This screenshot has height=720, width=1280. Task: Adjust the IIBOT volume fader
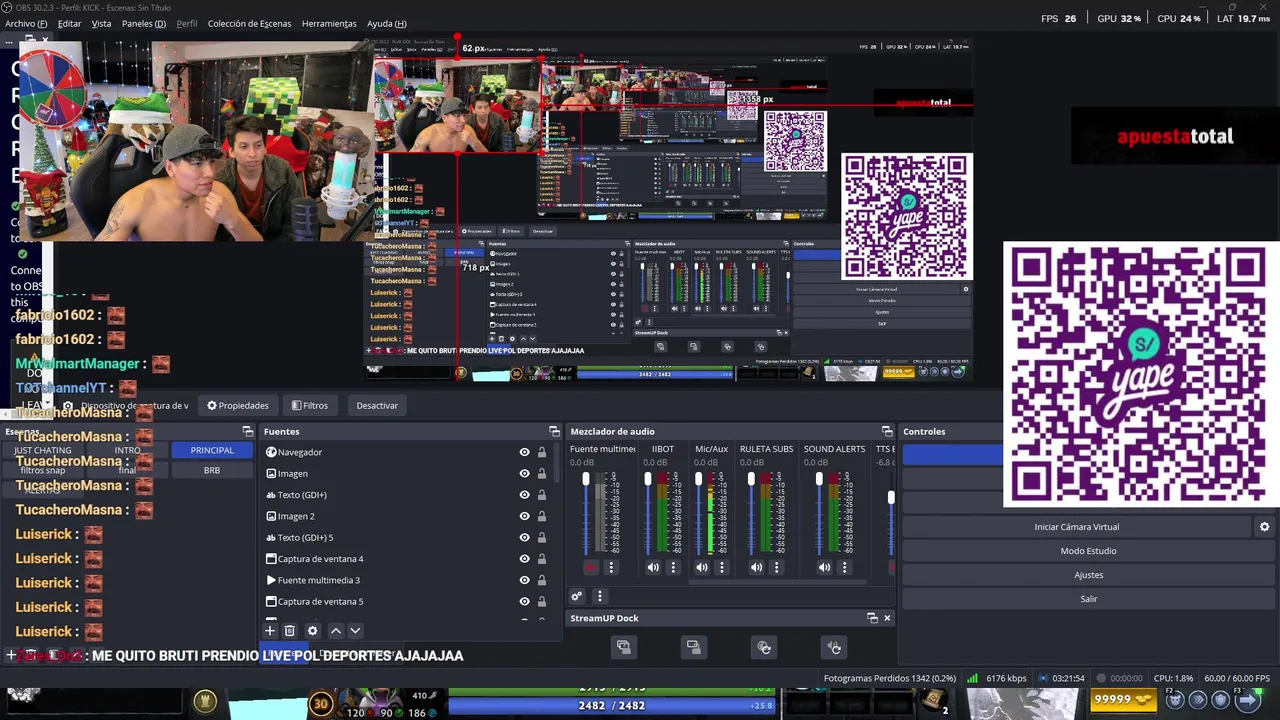(648, 480)
